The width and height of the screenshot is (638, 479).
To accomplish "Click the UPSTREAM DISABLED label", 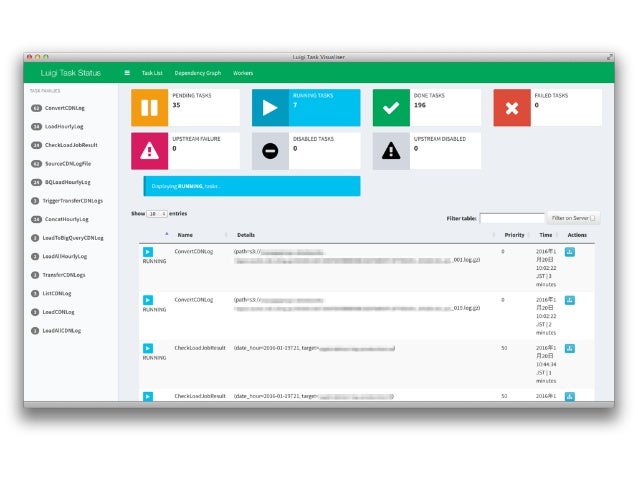I will [439, 139].
